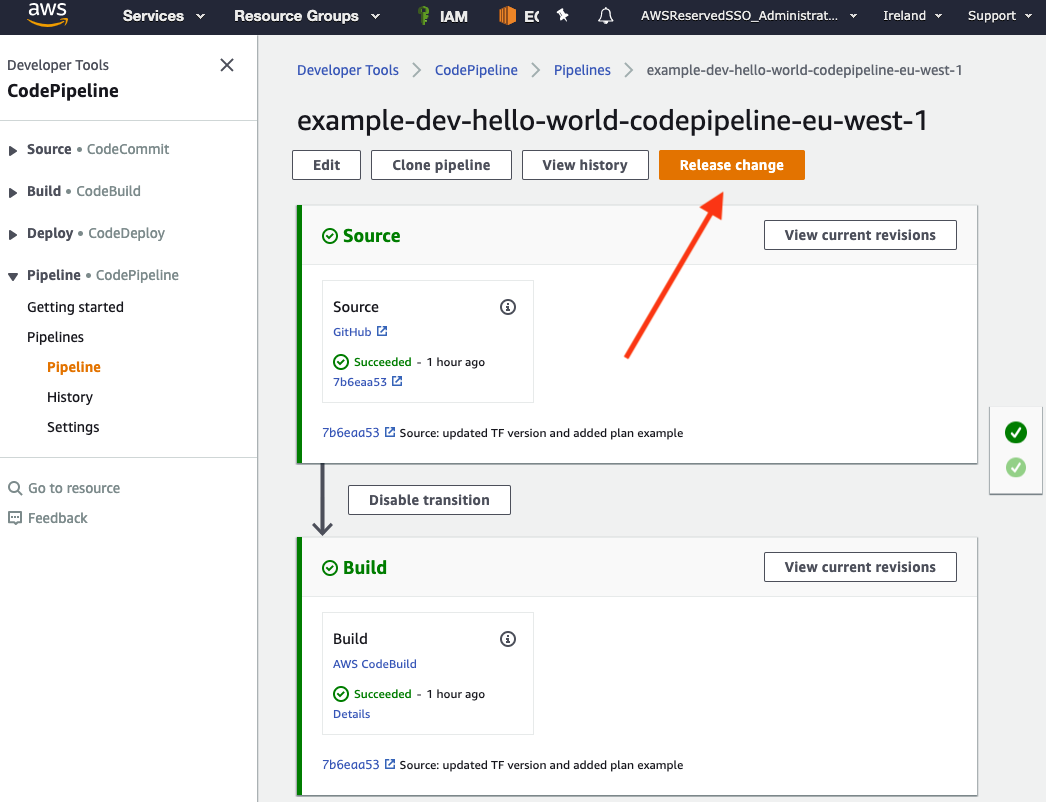Open commit 7b6eaa53 below Build card
This screenshot has height=802, width=1046.
350,765
